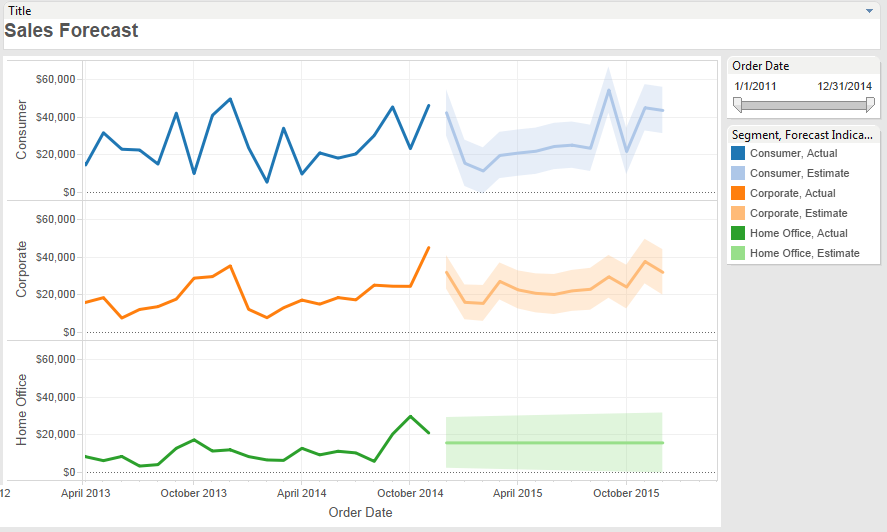This screenshot has height=532, width=887.
Task: Click the Corporate, Actual orange legend swatch
Action: [738, 193]
